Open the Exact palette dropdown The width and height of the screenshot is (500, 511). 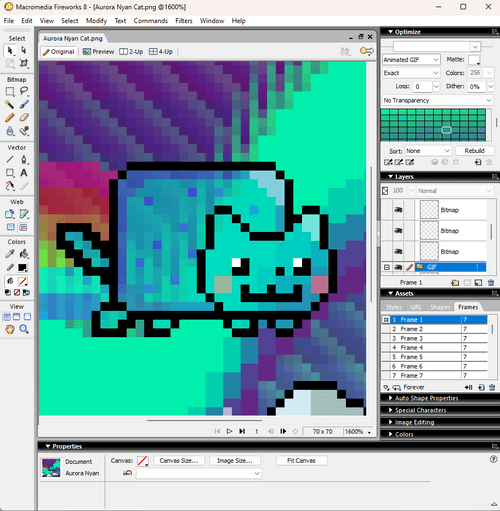pyautogui.click(x=435, y=73)
